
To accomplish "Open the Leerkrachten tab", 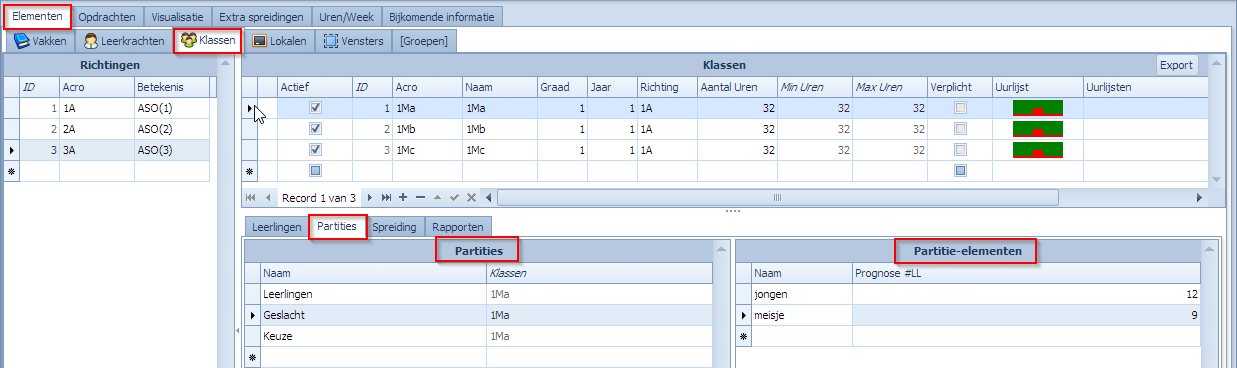I will [x=124, y=41].
